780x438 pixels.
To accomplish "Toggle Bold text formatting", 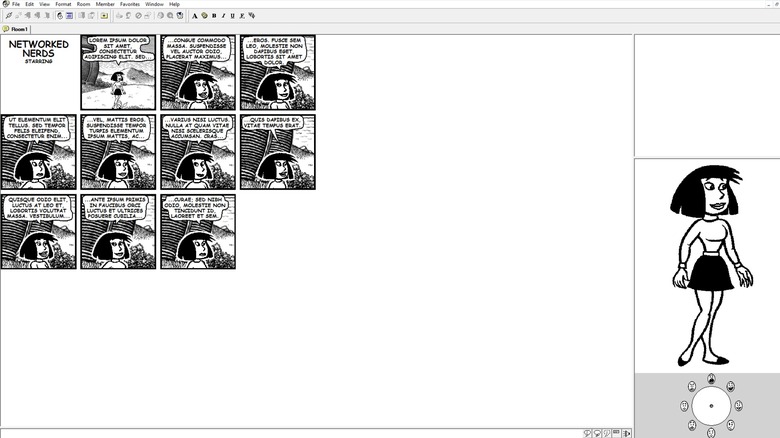I will [x=214, y=16].
